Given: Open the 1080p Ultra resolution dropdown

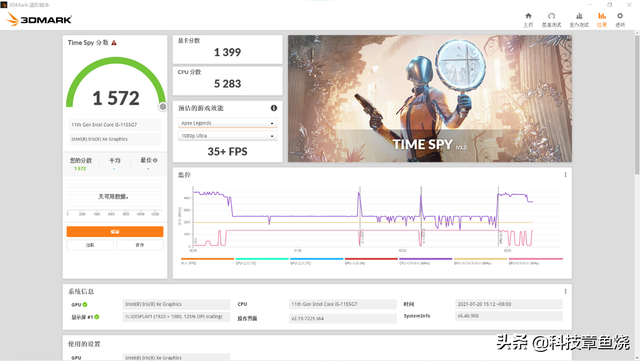Looking at the screenshot, I should (227, 136).
